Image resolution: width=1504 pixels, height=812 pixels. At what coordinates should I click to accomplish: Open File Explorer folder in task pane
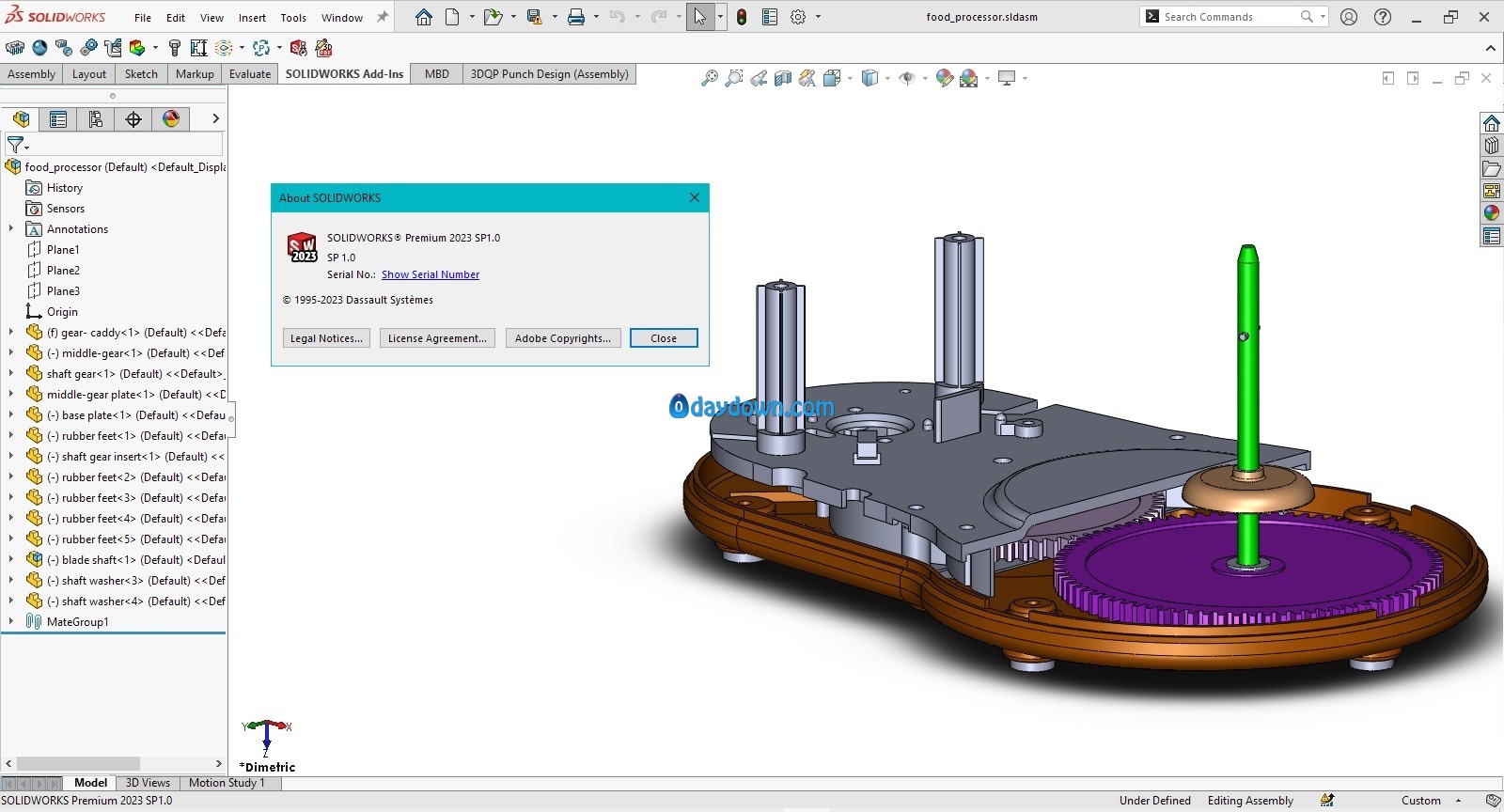[1492, 168]
